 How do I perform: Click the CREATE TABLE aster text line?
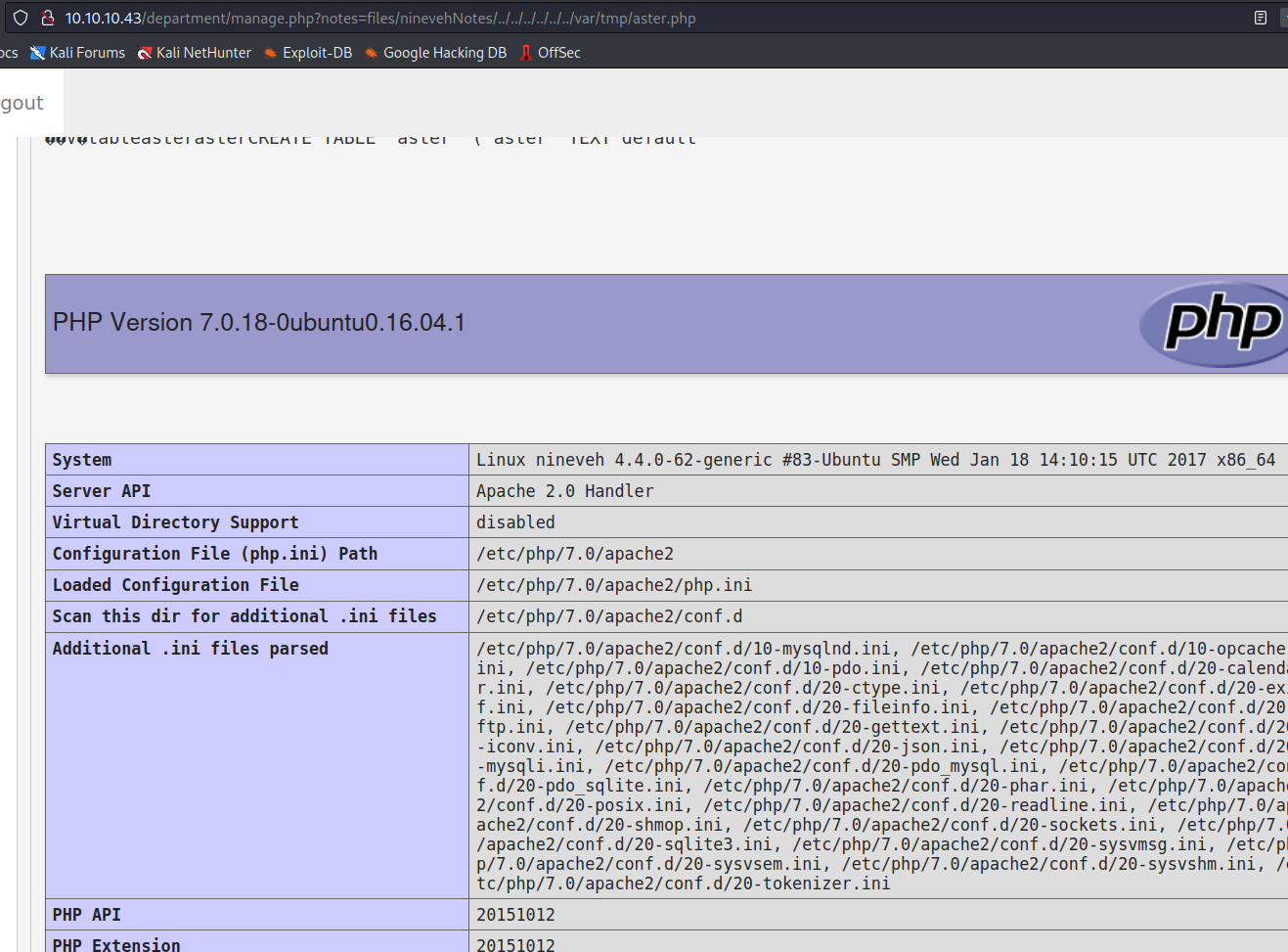pos(372,138)
